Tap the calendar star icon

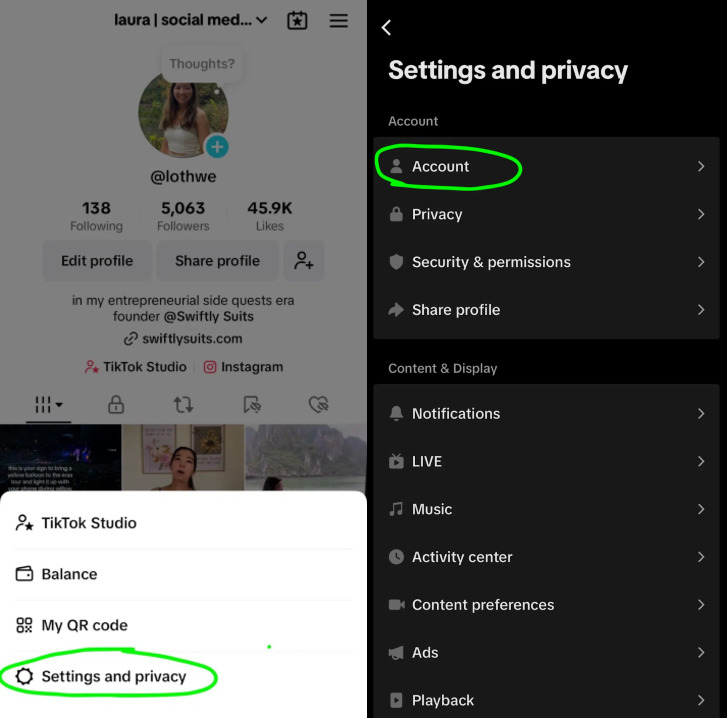pos(297,20)
